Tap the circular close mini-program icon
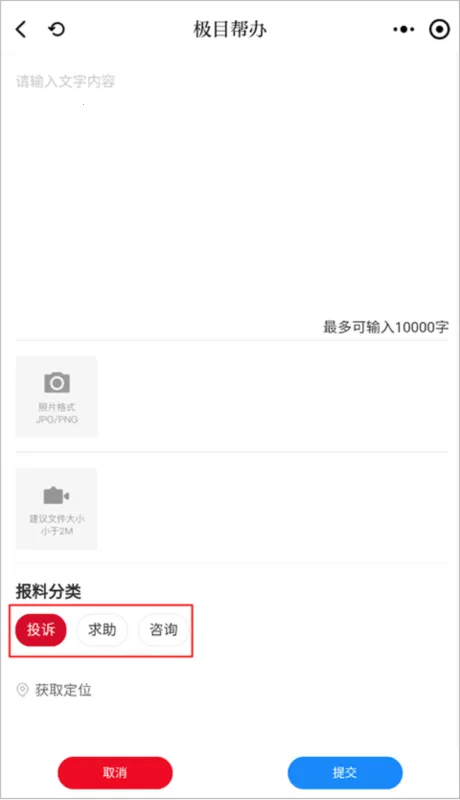Viewport: 460px width, 800px height. coord(439,30)
